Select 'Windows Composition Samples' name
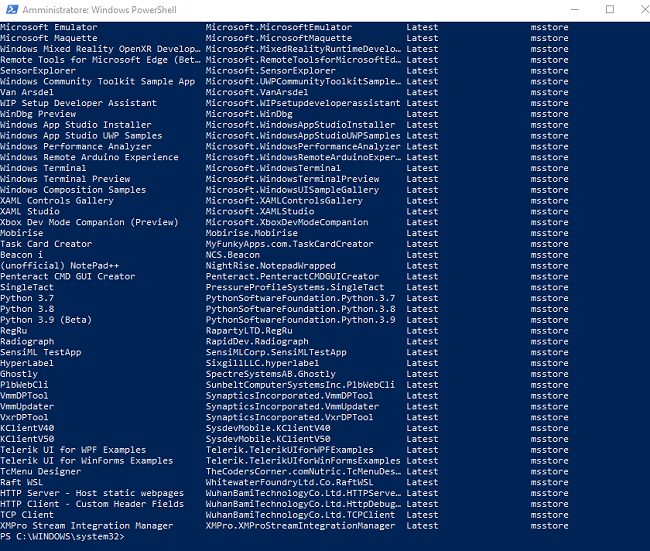 click(73, 189)
